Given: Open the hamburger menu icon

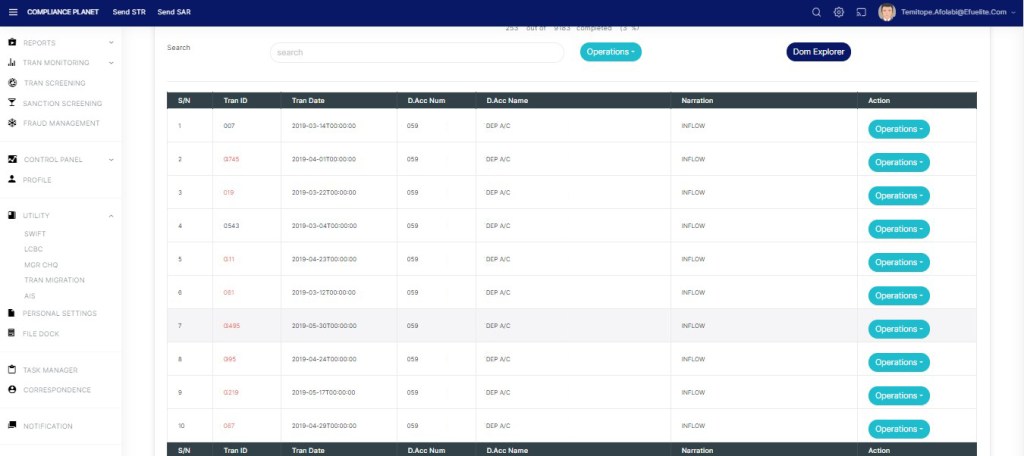Looking at the screenshot, I should (x=13, y=12).
